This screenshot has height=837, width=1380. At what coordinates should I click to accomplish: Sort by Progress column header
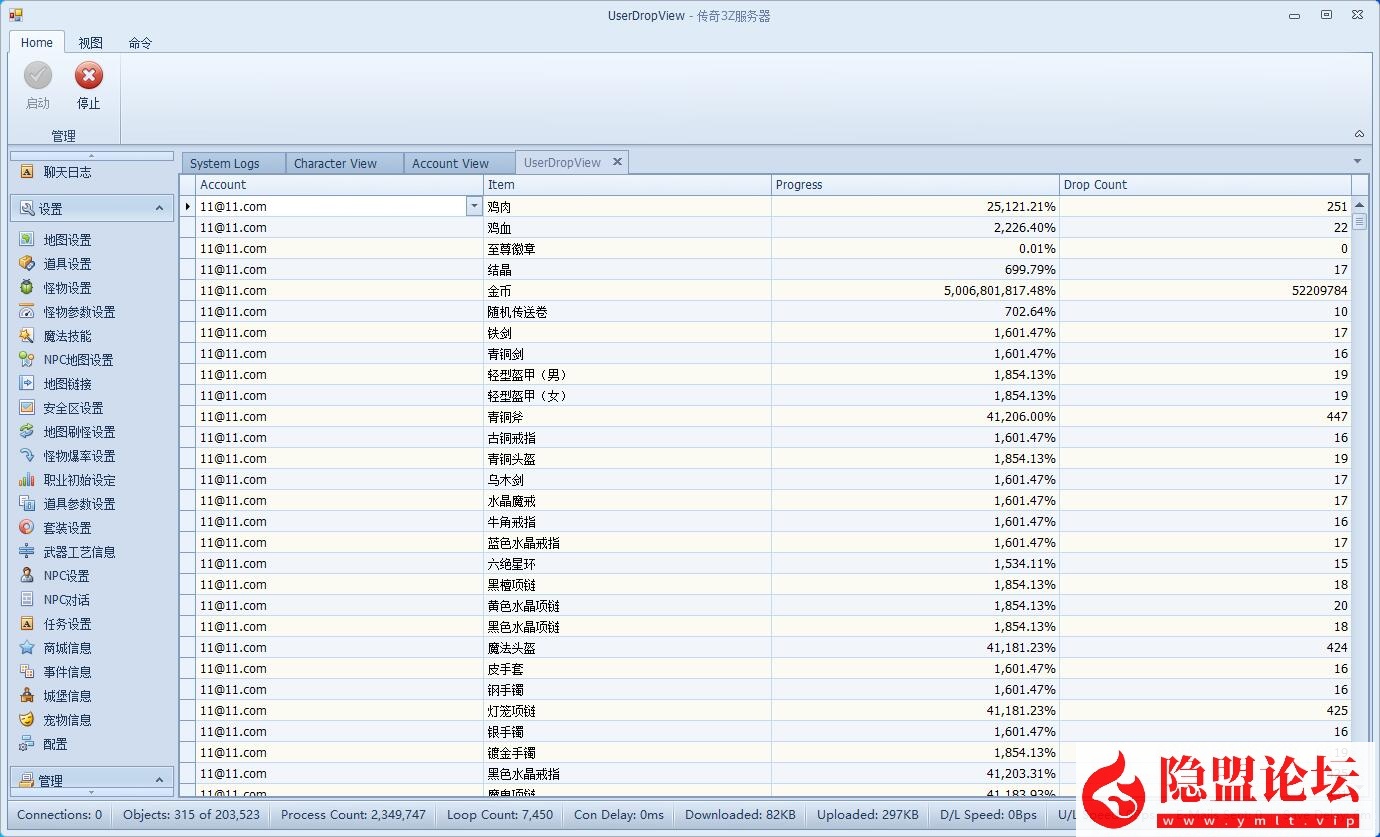tap(914, 185)
